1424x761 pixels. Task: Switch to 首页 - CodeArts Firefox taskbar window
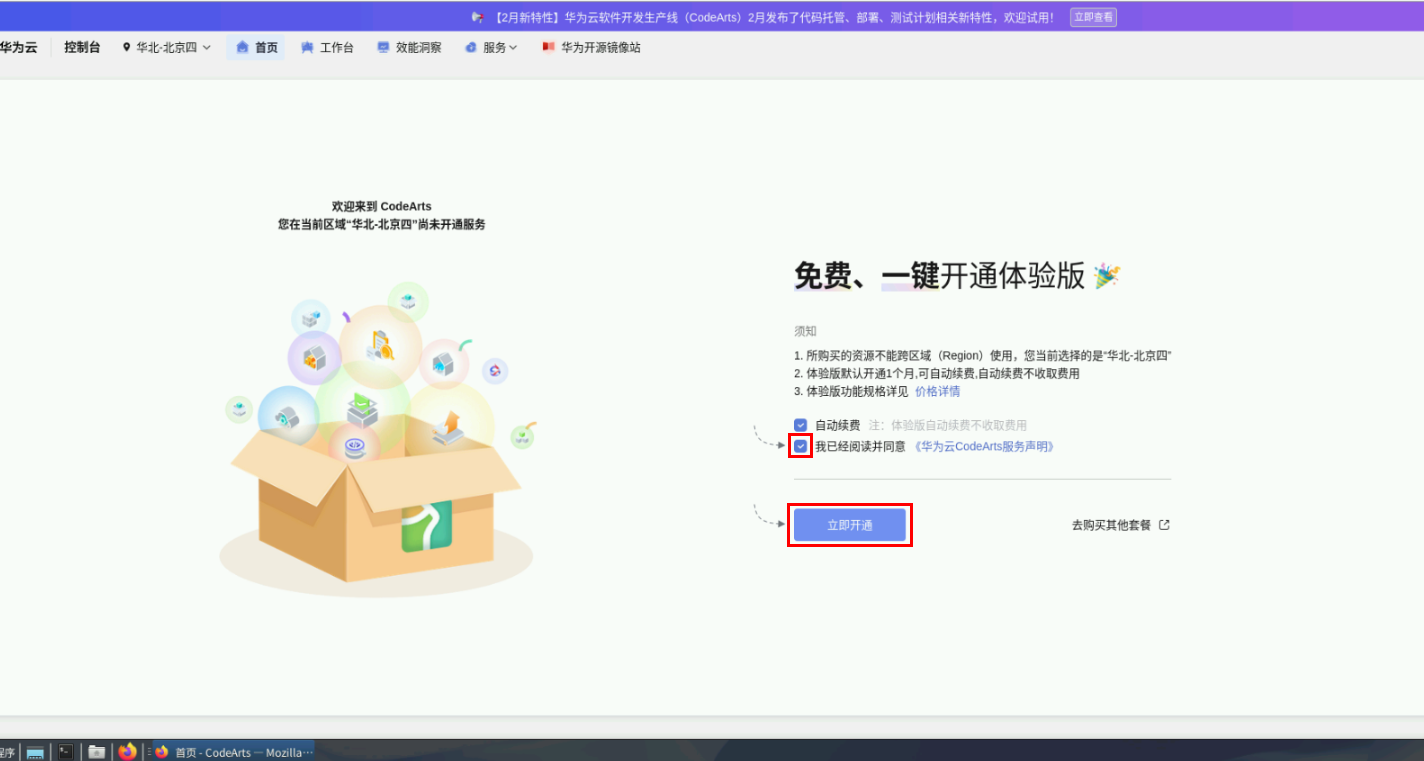(234, 752)
